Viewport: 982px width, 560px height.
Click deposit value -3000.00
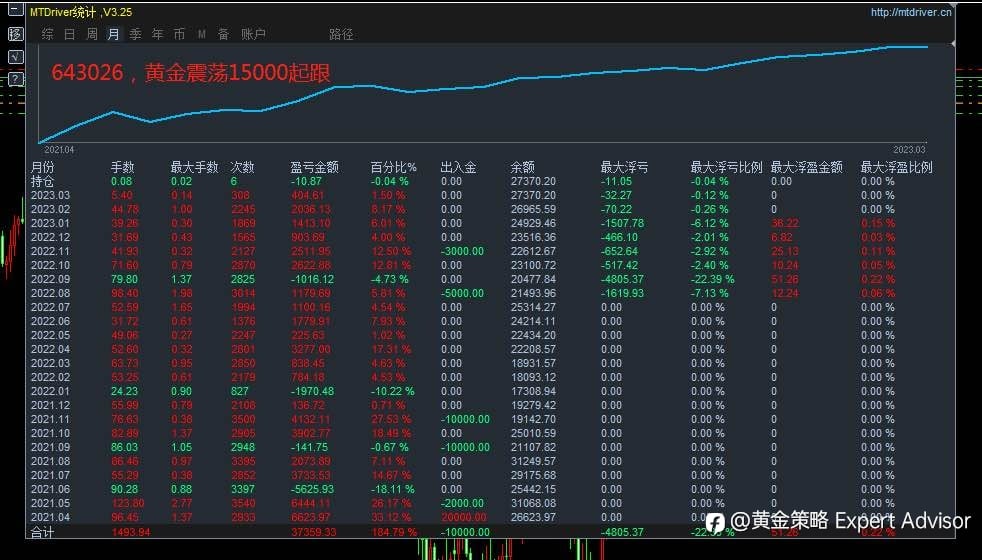[462, 251]
